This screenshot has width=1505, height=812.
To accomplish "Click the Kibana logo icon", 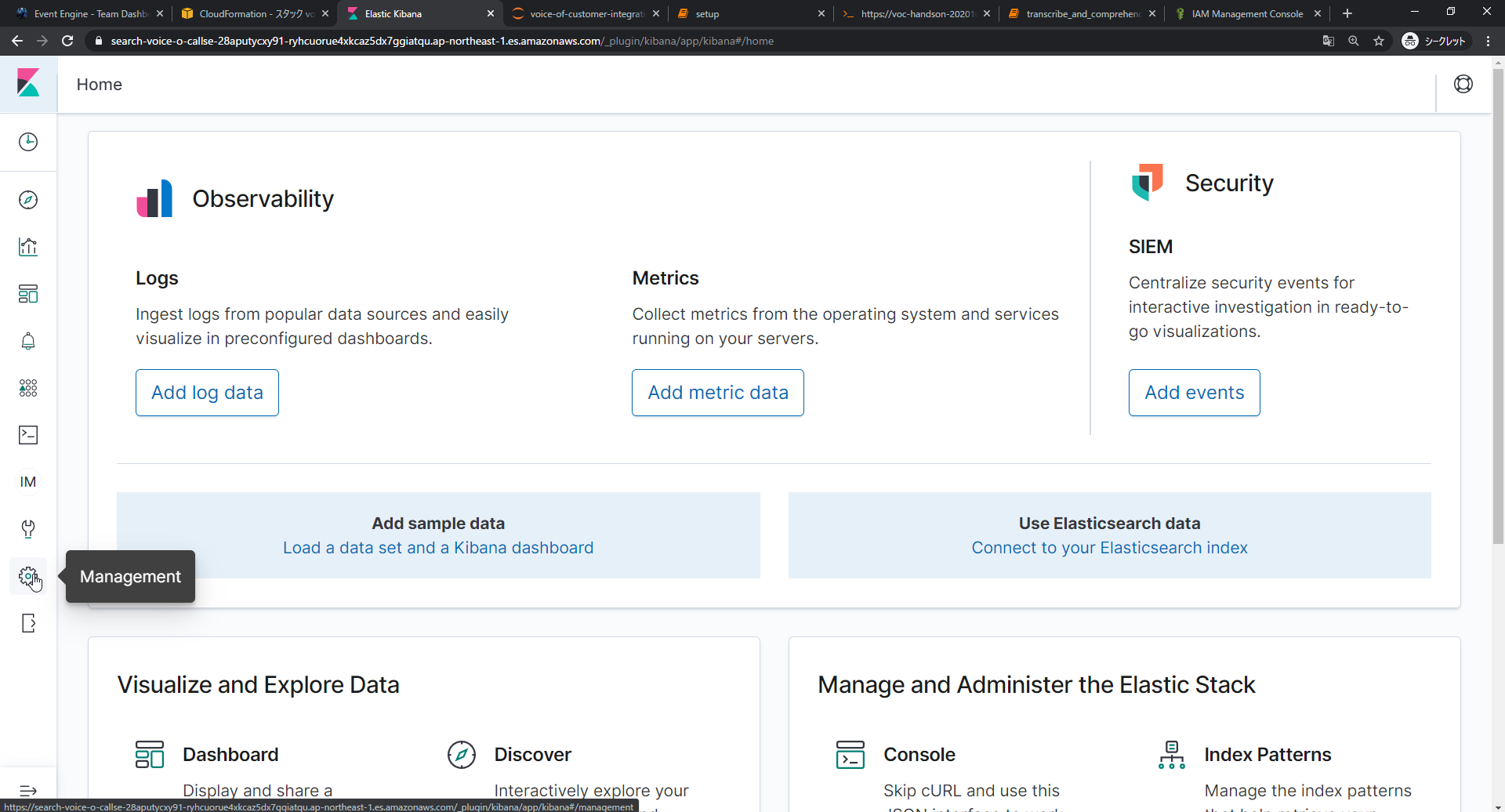I will pos(28,83).
